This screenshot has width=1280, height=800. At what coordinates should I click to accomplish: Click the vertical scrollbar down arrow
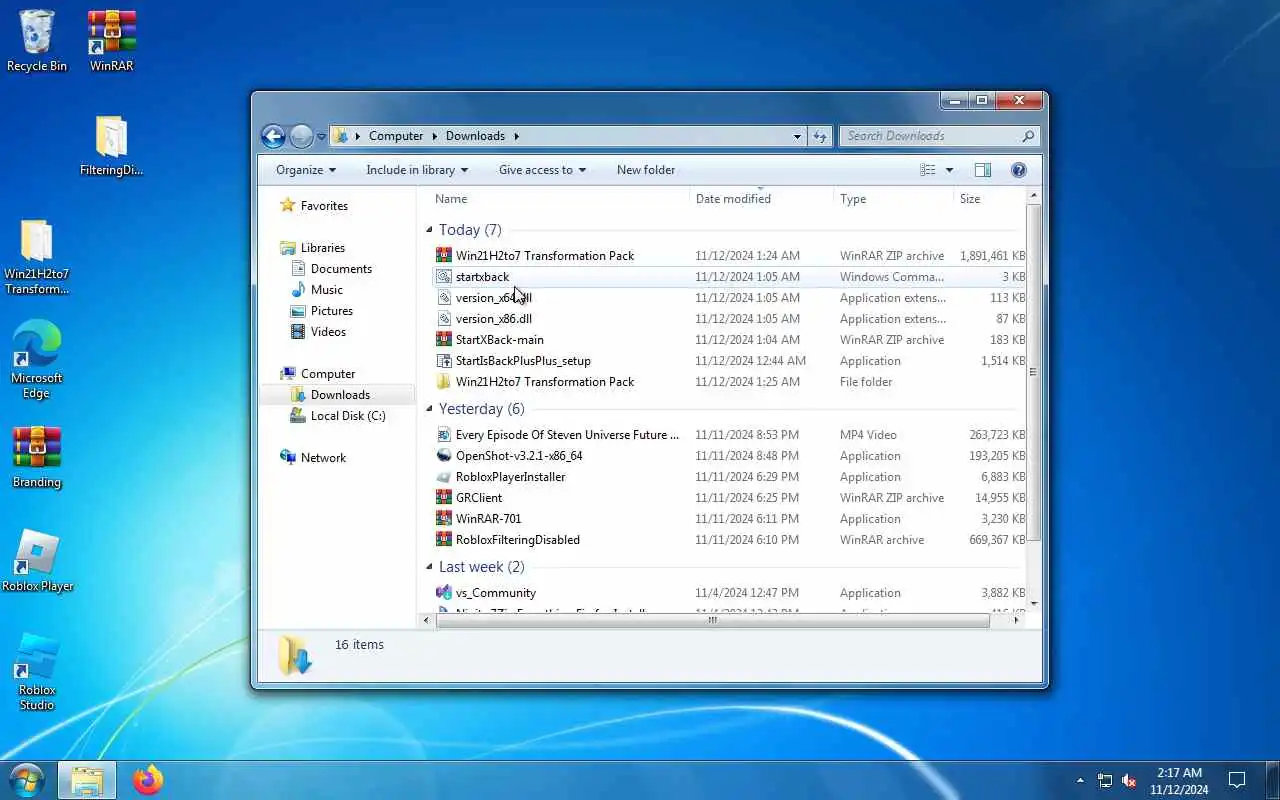point(1034,604)
